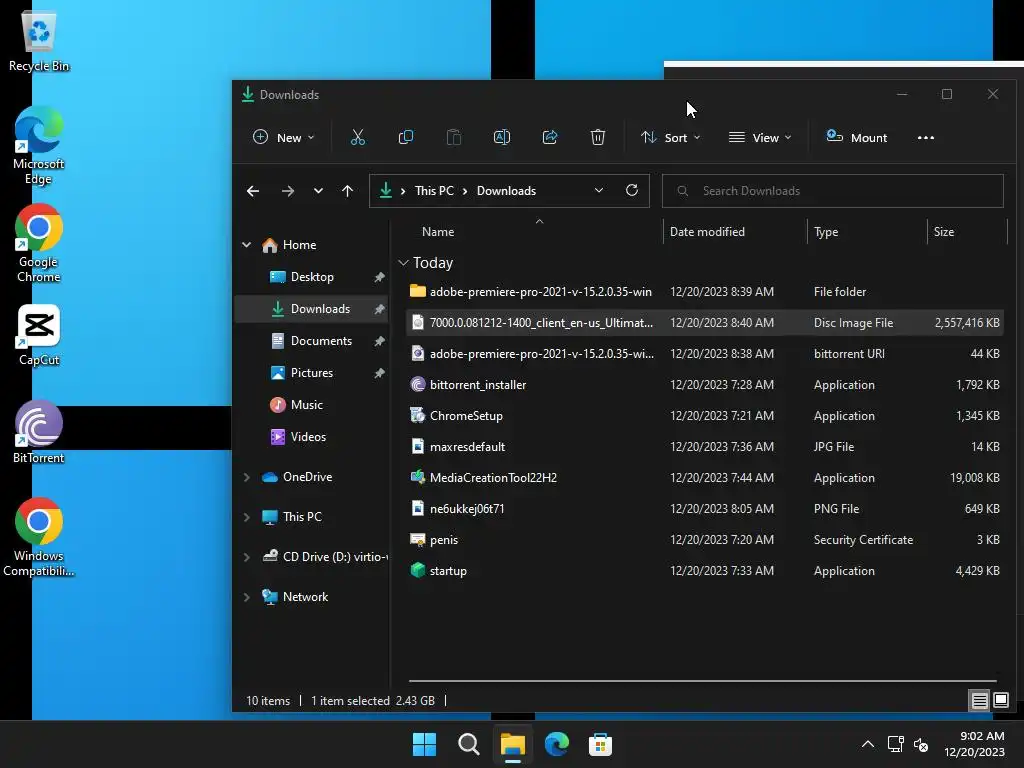
Task: Open the Windows Start button
Action: [x=424, y=744]
